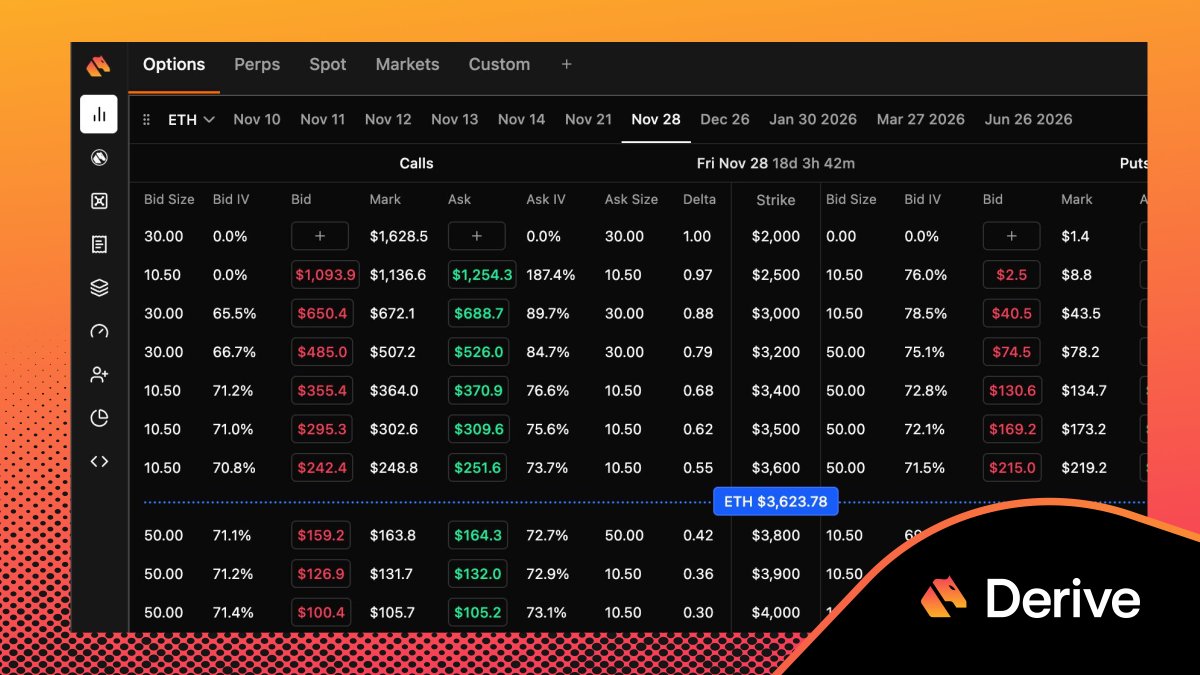The height and width of the screenshot is (675, 1200).
Task: Click call bid $242.4
Action: pos(321,467)
